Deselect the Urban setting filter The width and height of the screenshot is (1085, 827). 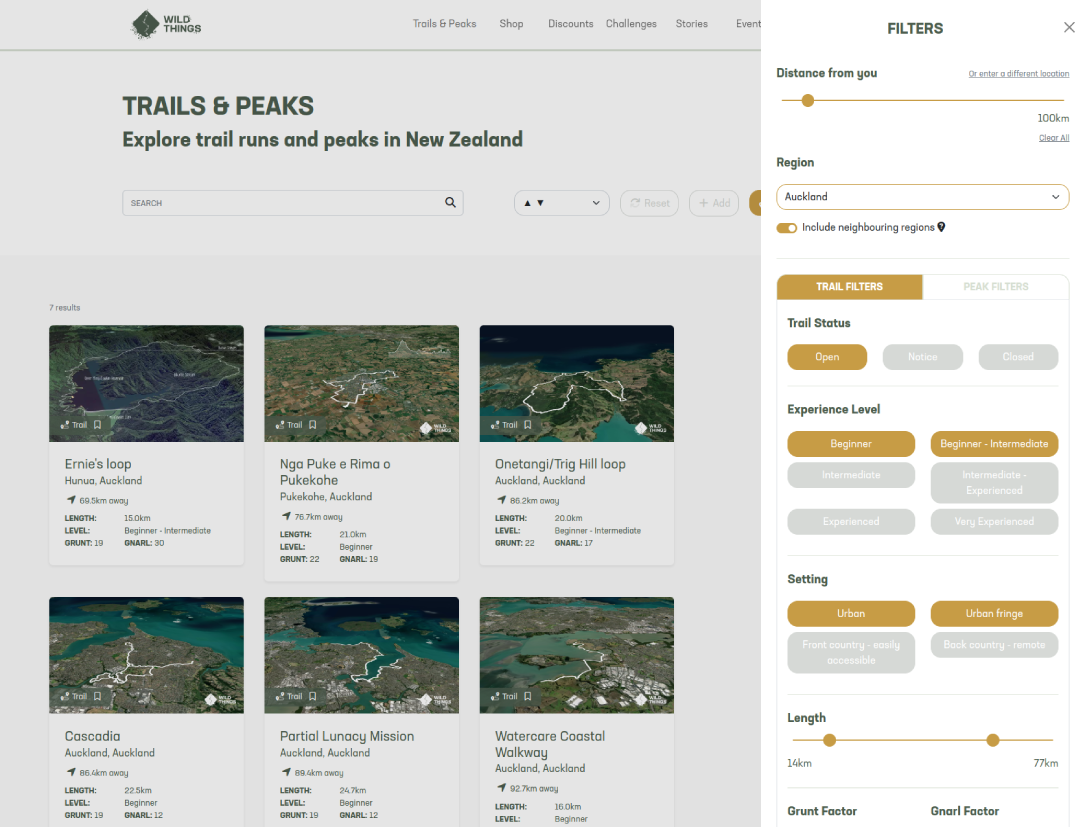[851, 613]
